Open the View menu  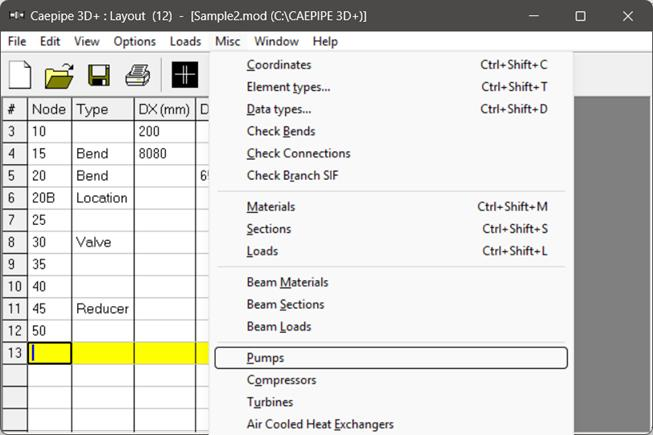tap(87, 41)
